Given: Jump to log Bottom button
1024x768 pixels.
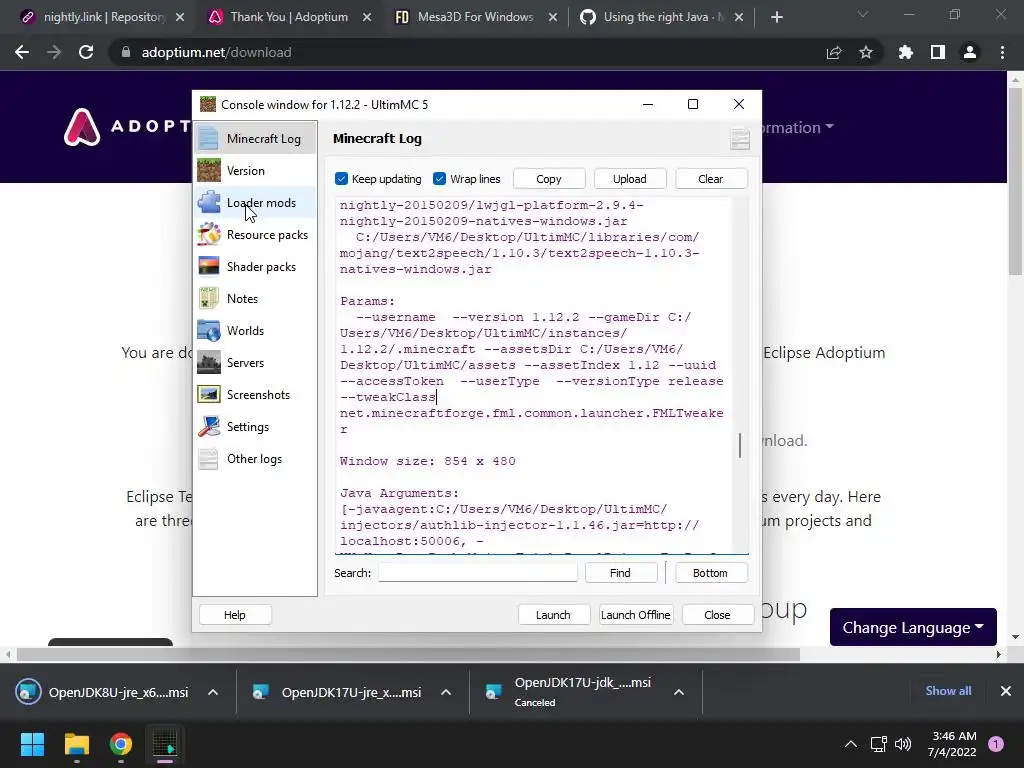Looking at the screenshot, I should (x=710, y=573).
